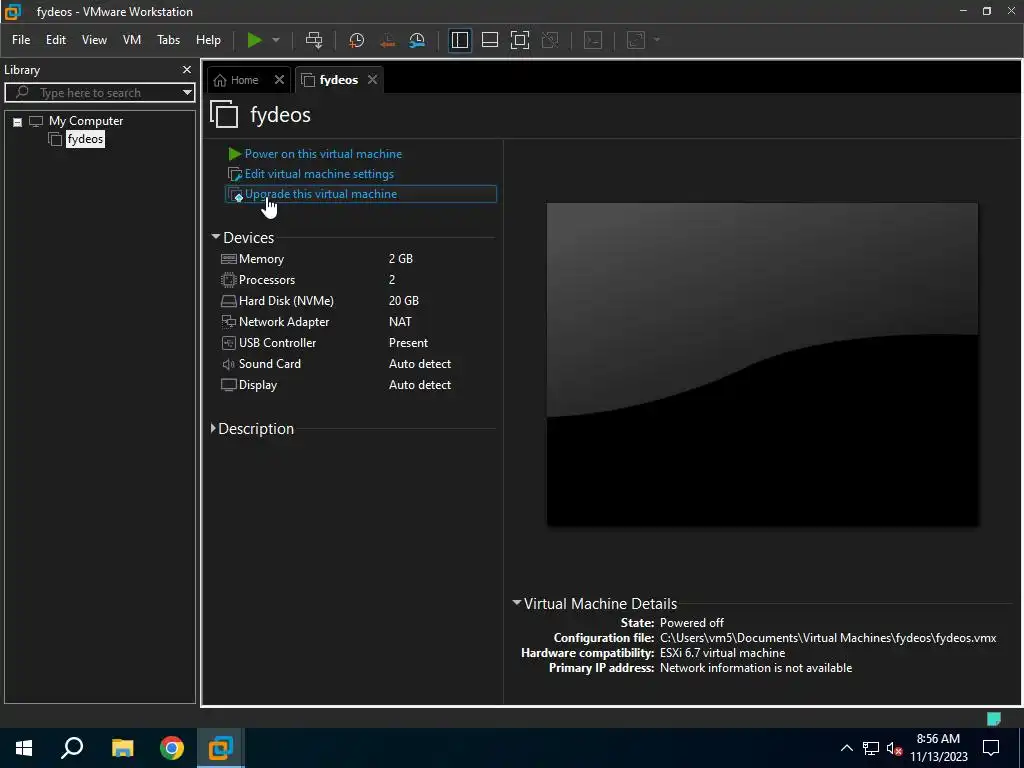Open the VM menu
1024x768 pixels.
[x=132, y=40]
